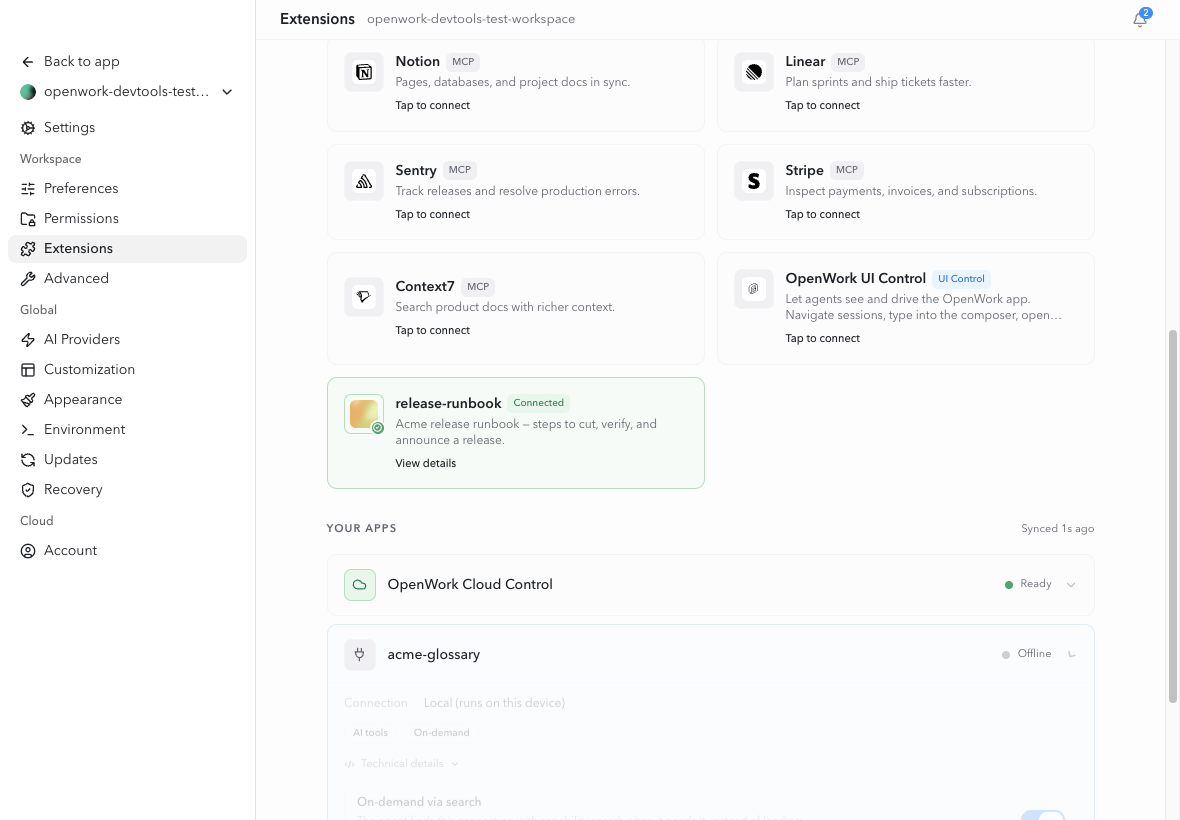Viewport: 1180px width, 820px height.
Task: Click the Synced 1s ago text
Action: click(1057, 529)
